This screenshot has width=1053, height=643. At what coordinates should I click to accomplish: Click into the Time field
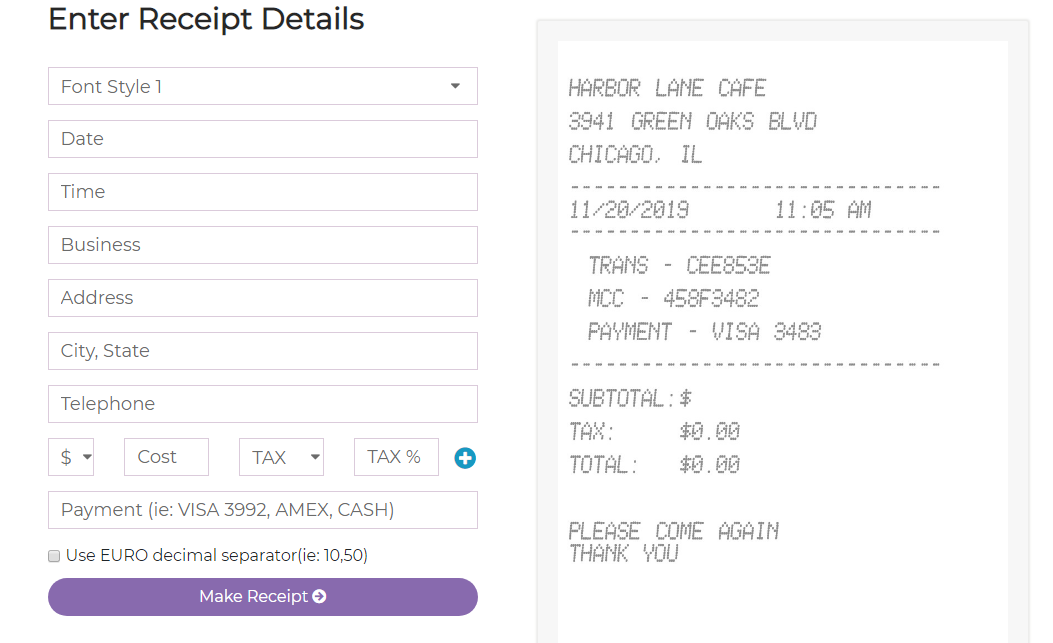[x=263, y=192]
